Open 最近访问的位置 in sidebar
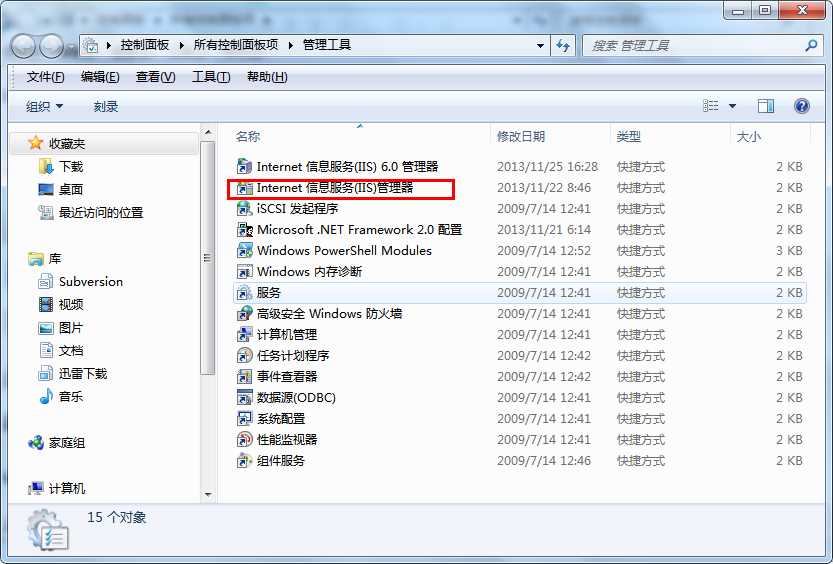Viewport: 833px width, 564px height. click(91, 213)
